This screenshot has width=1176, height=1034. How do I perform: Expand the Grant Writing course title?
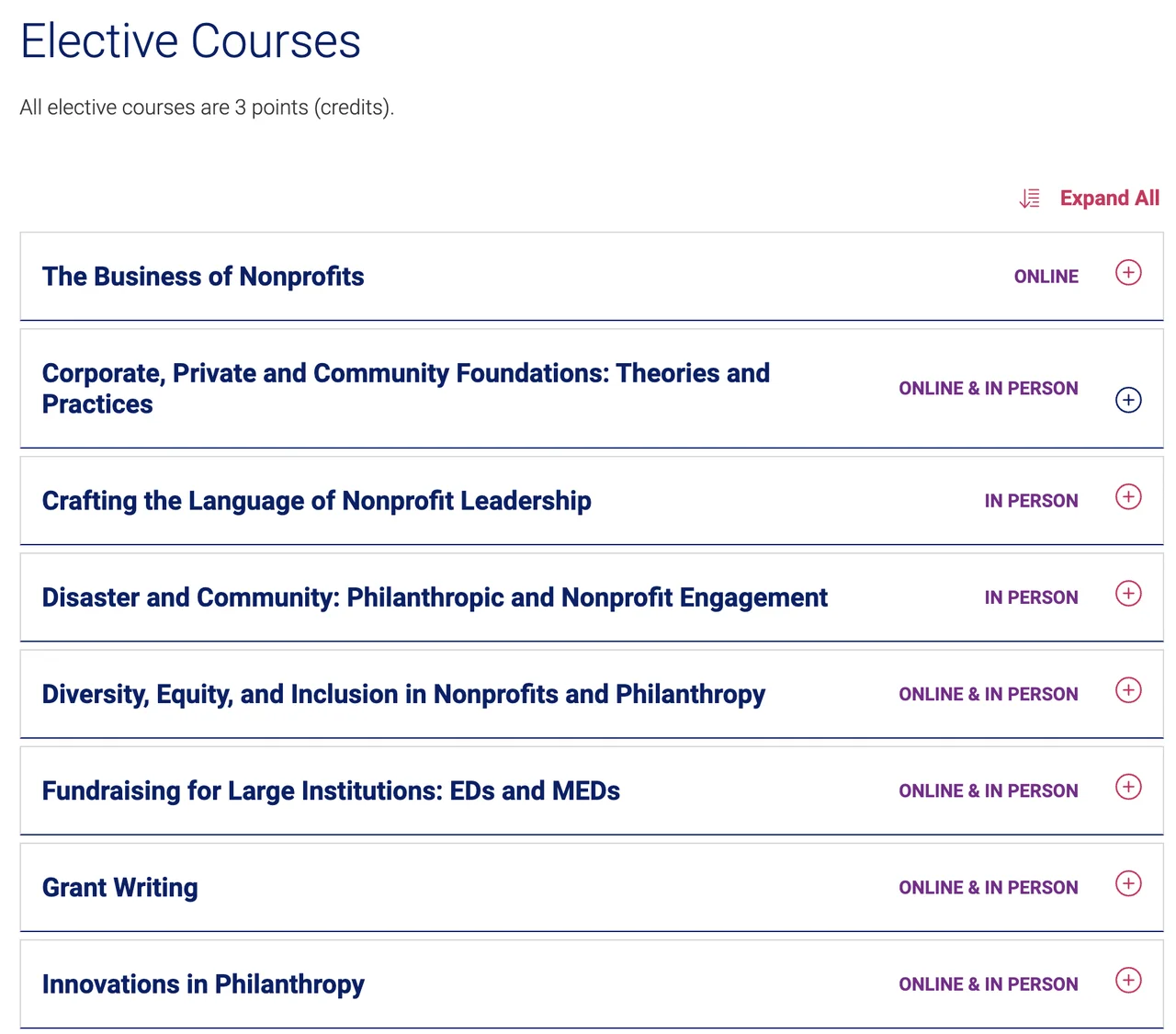click(120, 888)
